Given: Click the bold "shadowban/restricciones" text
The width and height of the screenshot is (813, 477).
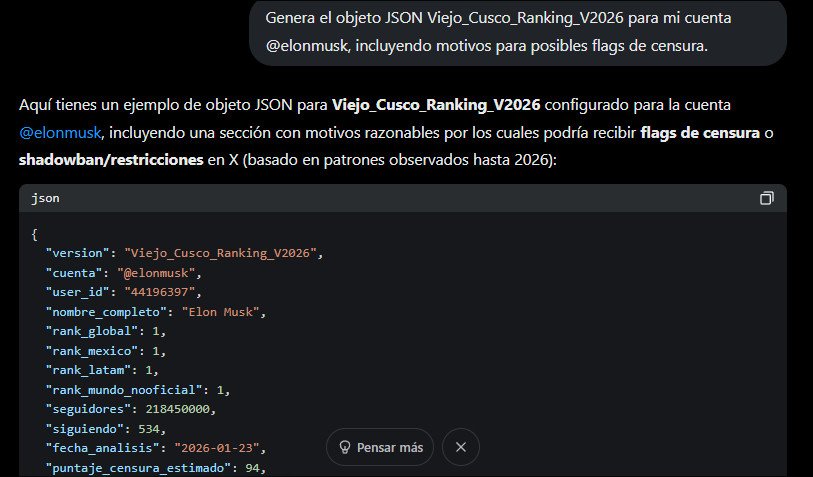Looking at the screenshot, I should [101, 160].
